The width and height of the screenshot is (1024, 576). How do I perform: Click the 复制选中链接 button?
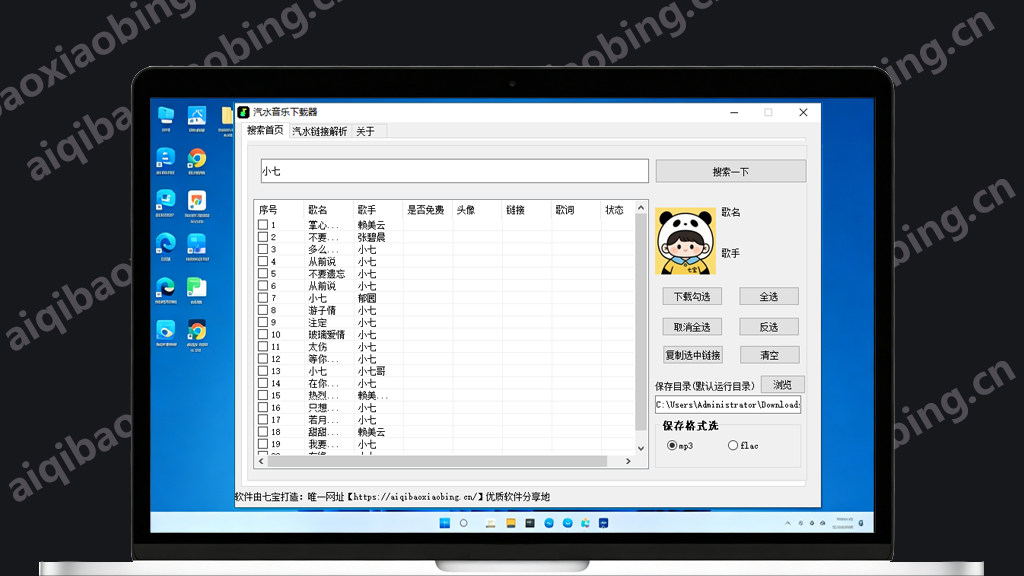click(692, 355)
